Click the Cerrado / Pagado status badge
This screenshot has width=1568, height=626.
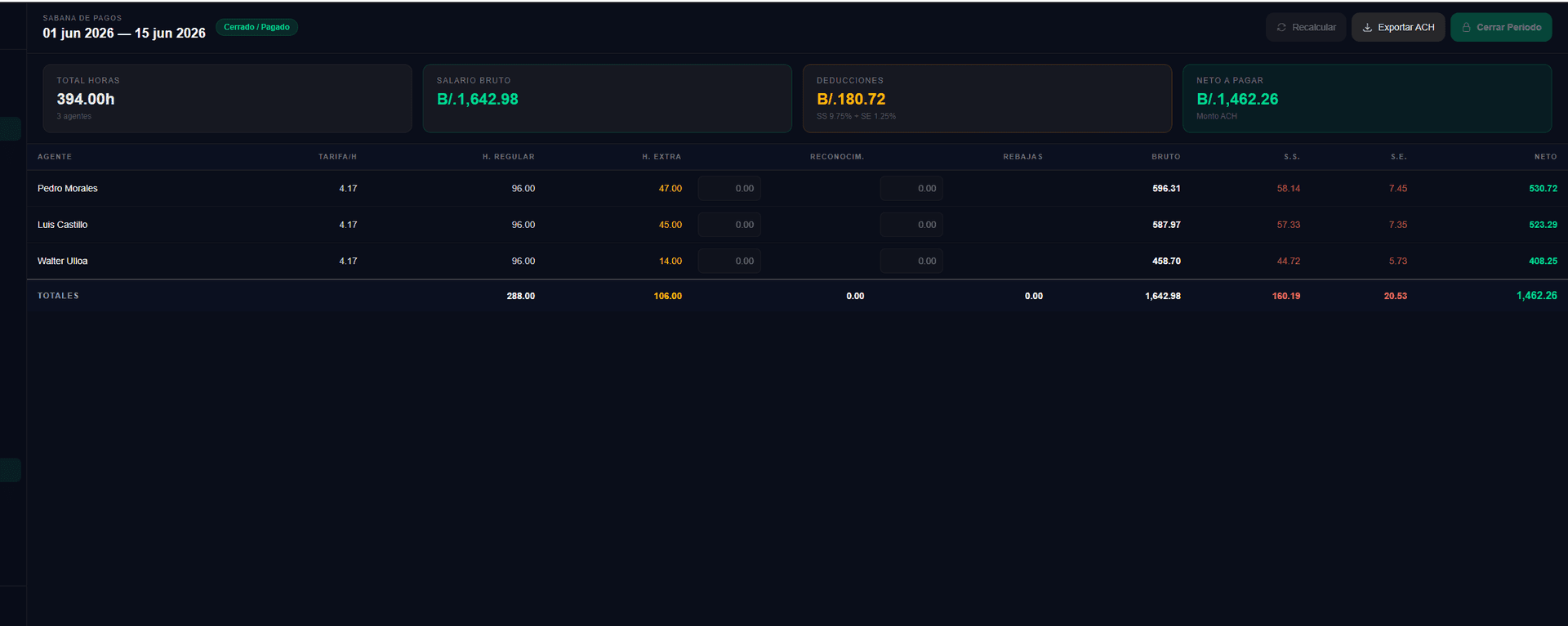(x=256, y=27)
